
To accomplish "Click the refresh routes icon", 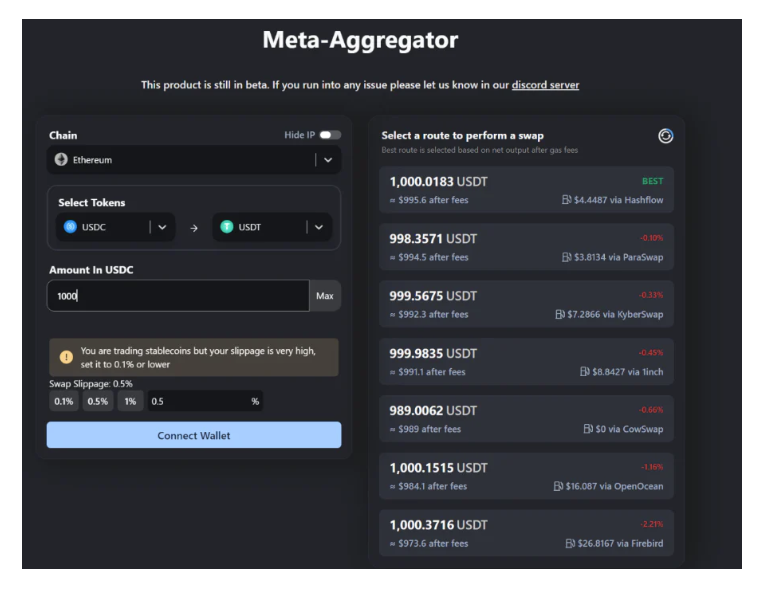I will click(x=666, y=136).
